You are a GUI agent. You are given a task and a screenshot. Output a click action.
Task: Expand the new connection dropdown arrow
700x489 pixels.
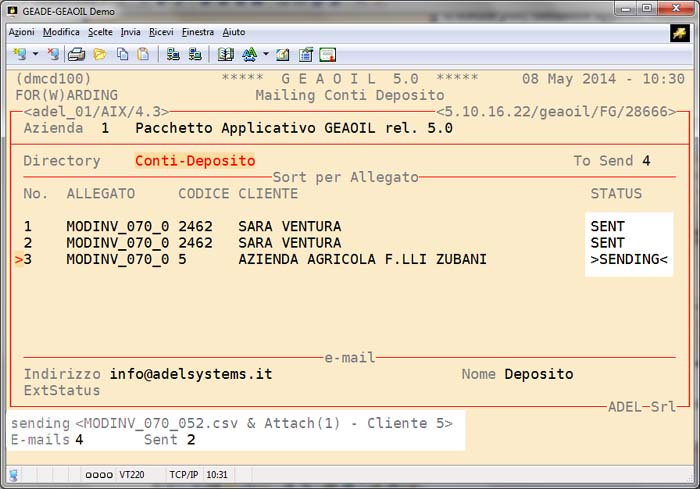pos(35,54)
